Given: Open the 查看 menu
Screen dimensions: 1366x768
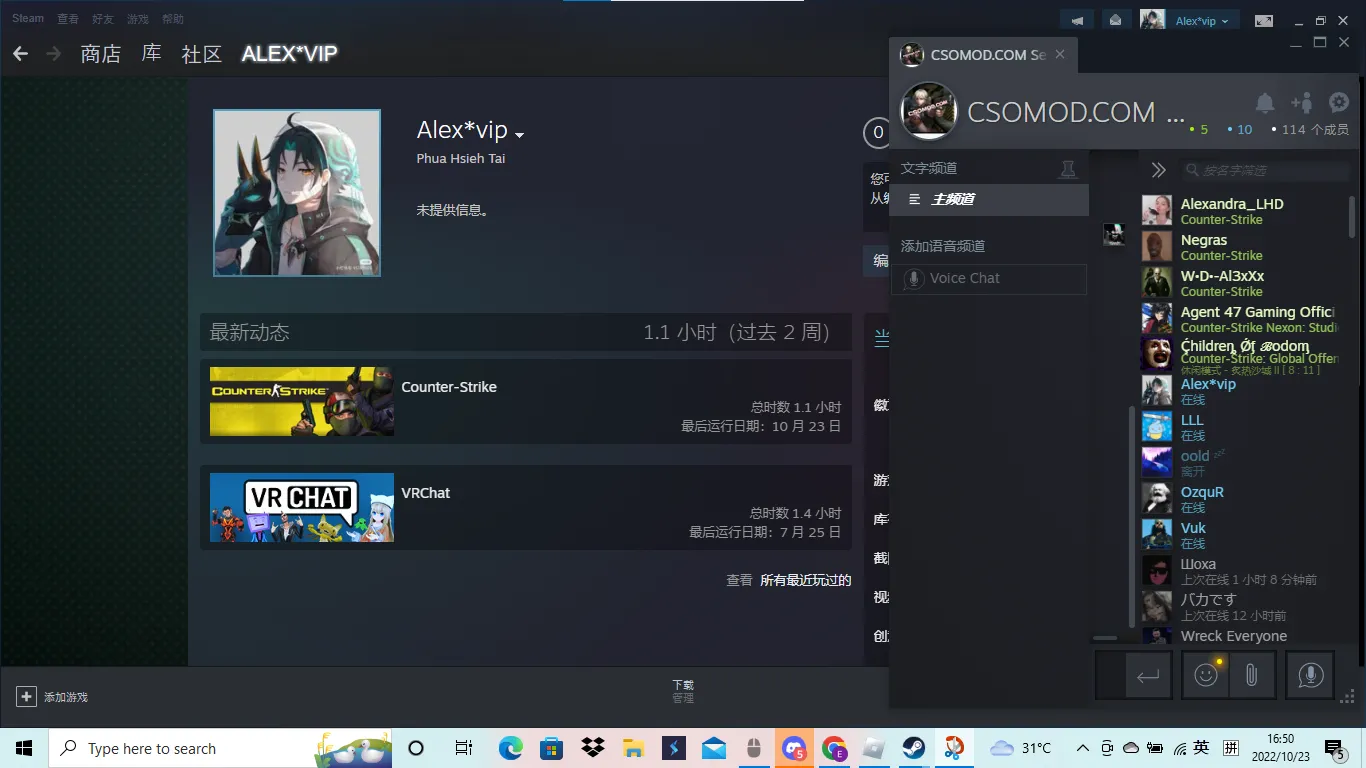Looking at the screenshot, I should (x=68, y=19).
